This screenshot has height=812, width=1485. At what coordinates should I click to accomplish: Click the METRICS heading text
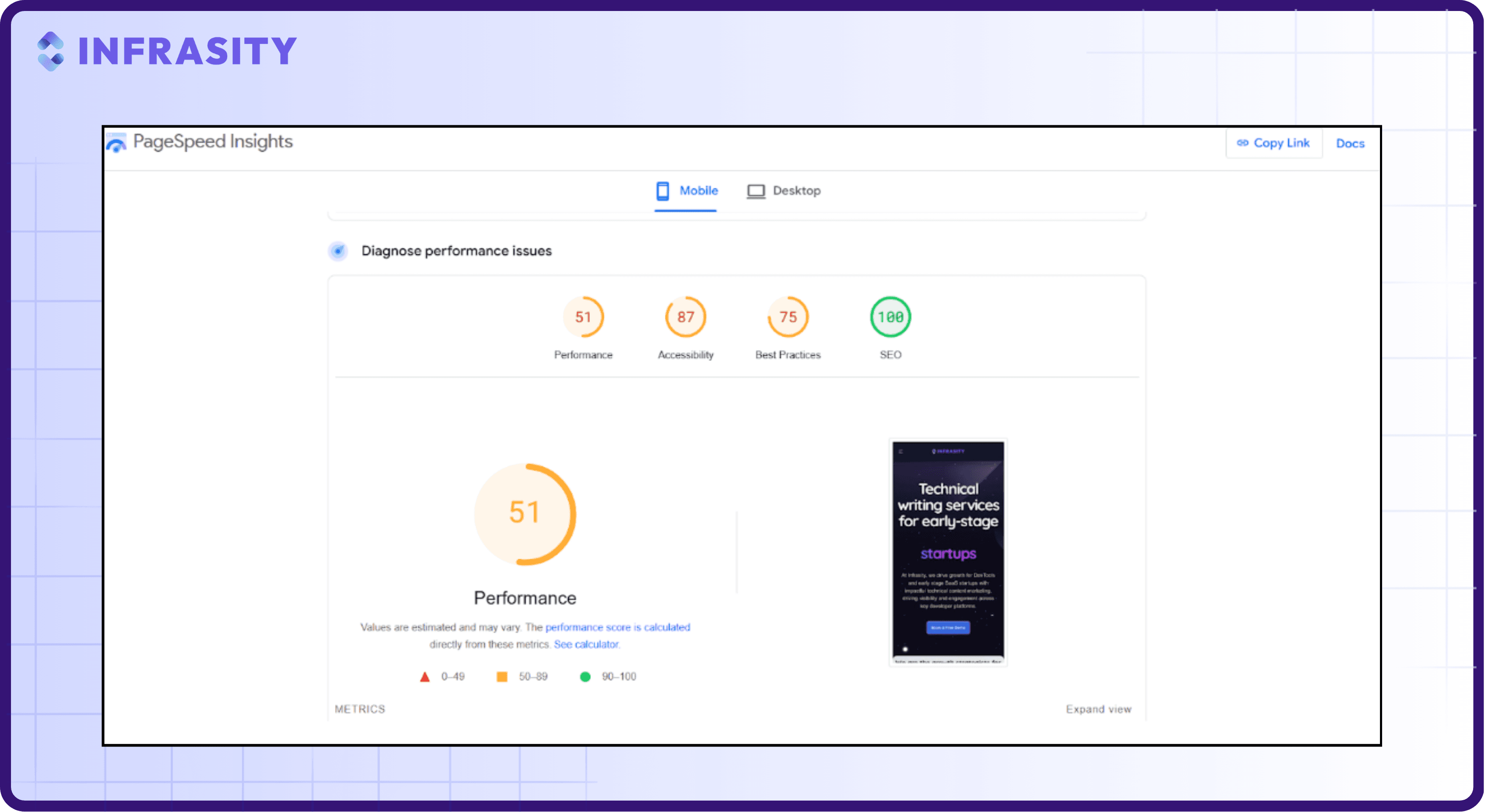[360, 709]
